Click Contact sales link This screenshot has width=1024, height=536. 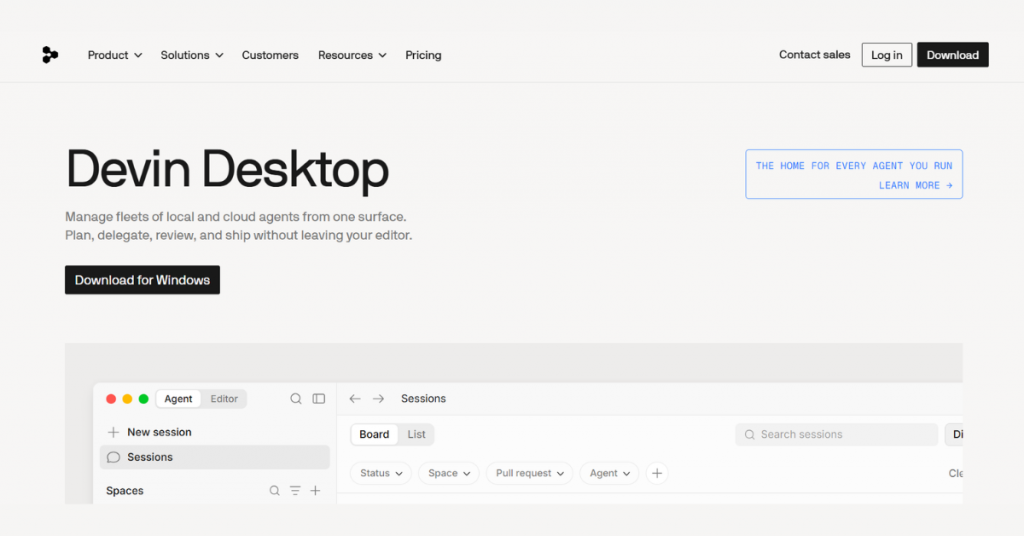pos(814,55)
